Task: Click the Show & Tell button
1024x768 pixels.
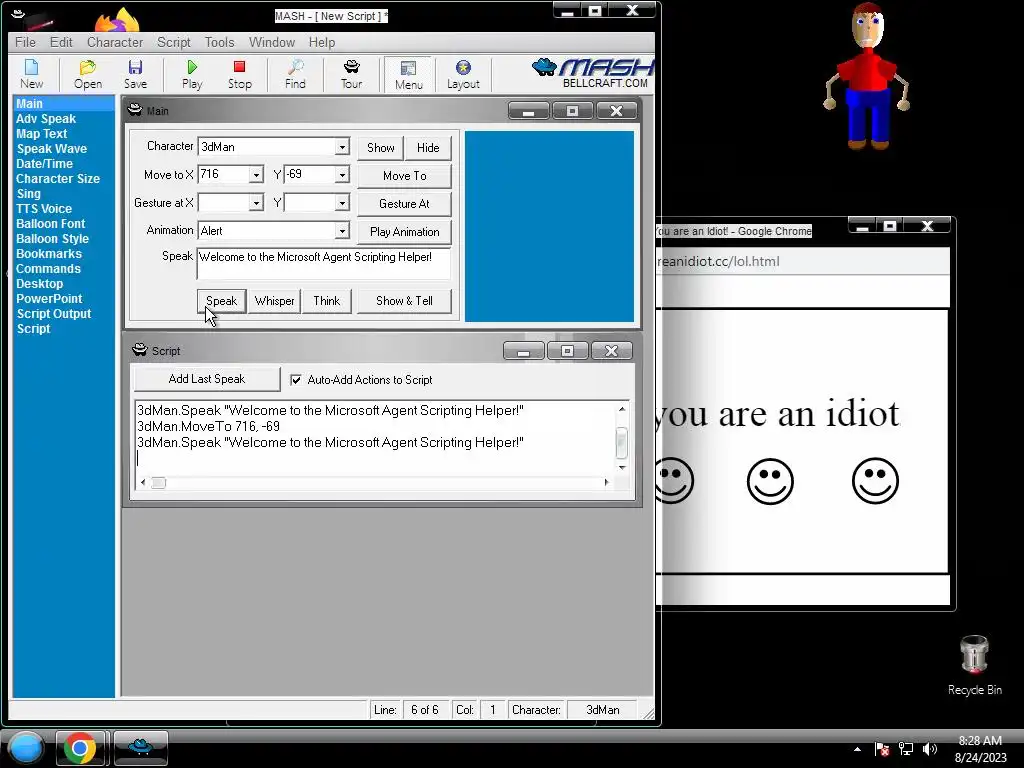Action: pos(404,301)
